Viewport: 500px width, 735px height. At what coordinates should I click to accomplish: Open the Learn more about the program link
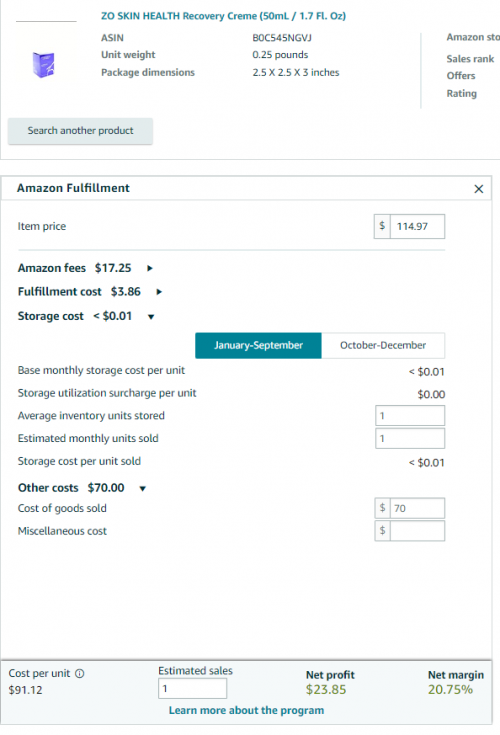[x=246, y=710]
